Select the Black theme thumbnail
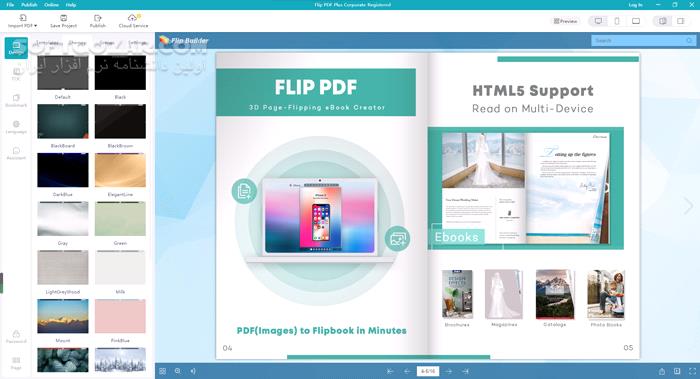 [120, 73]
